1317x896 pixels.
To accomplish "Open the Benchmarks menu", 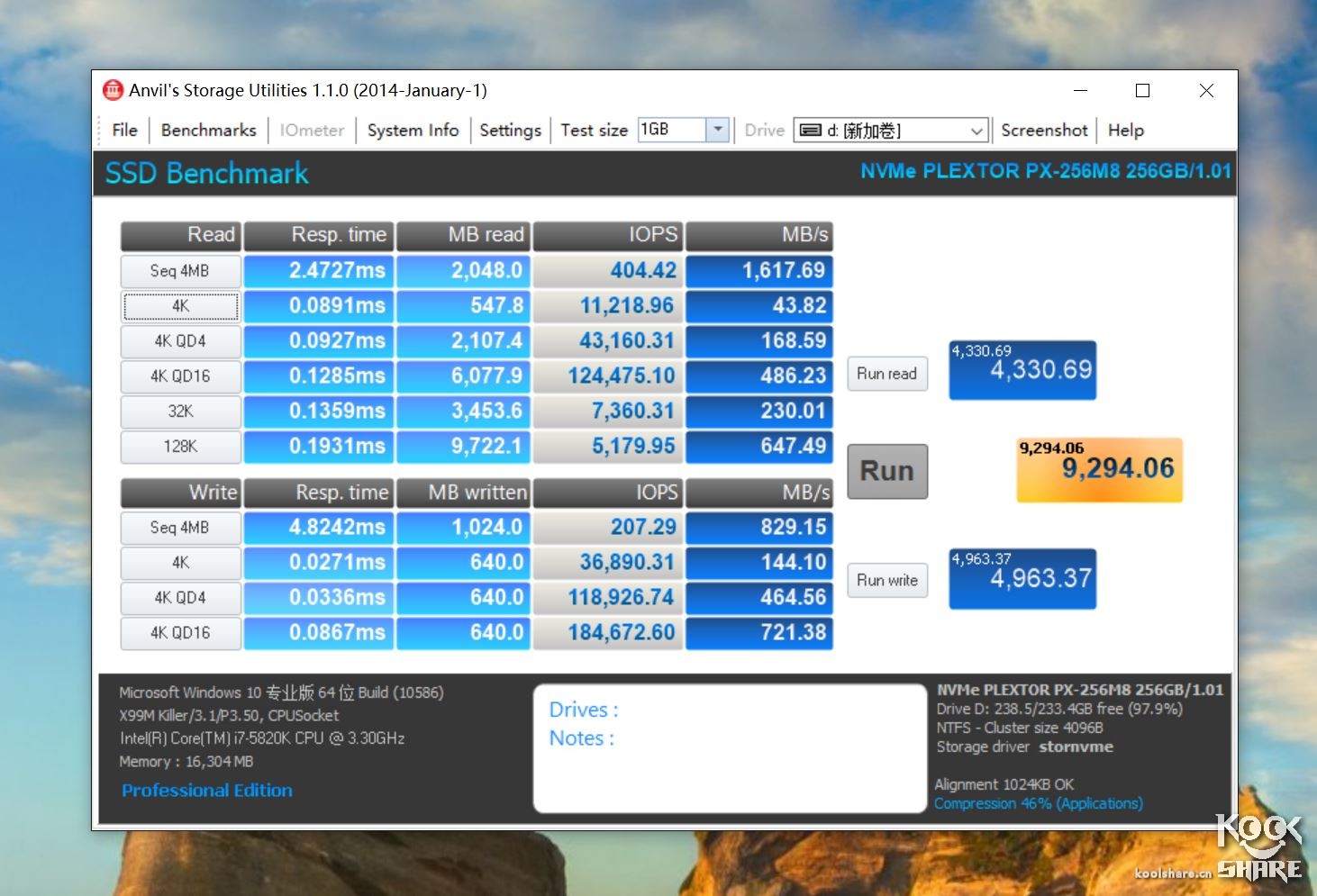I will click(208, 131).
